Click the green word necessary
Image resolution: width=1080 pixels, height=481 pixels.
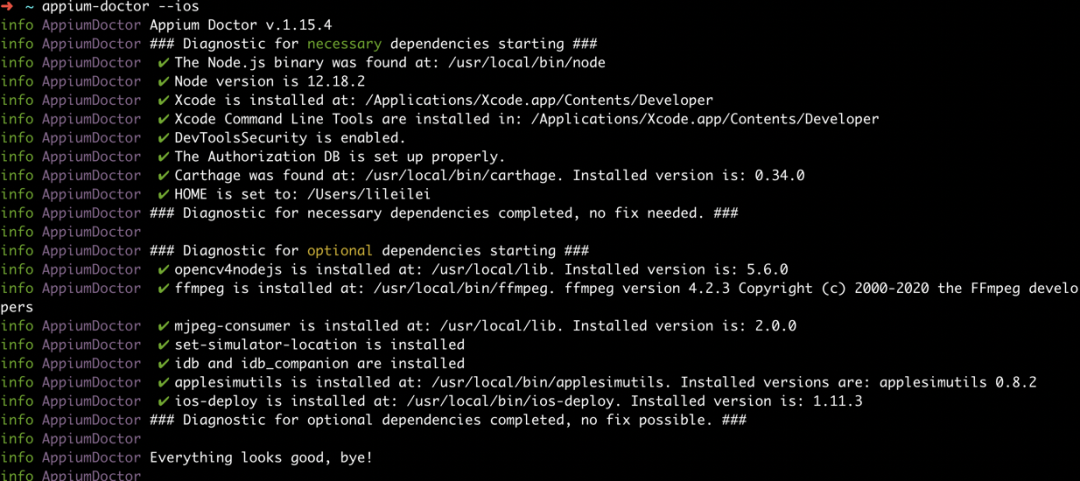coord(344,44)
